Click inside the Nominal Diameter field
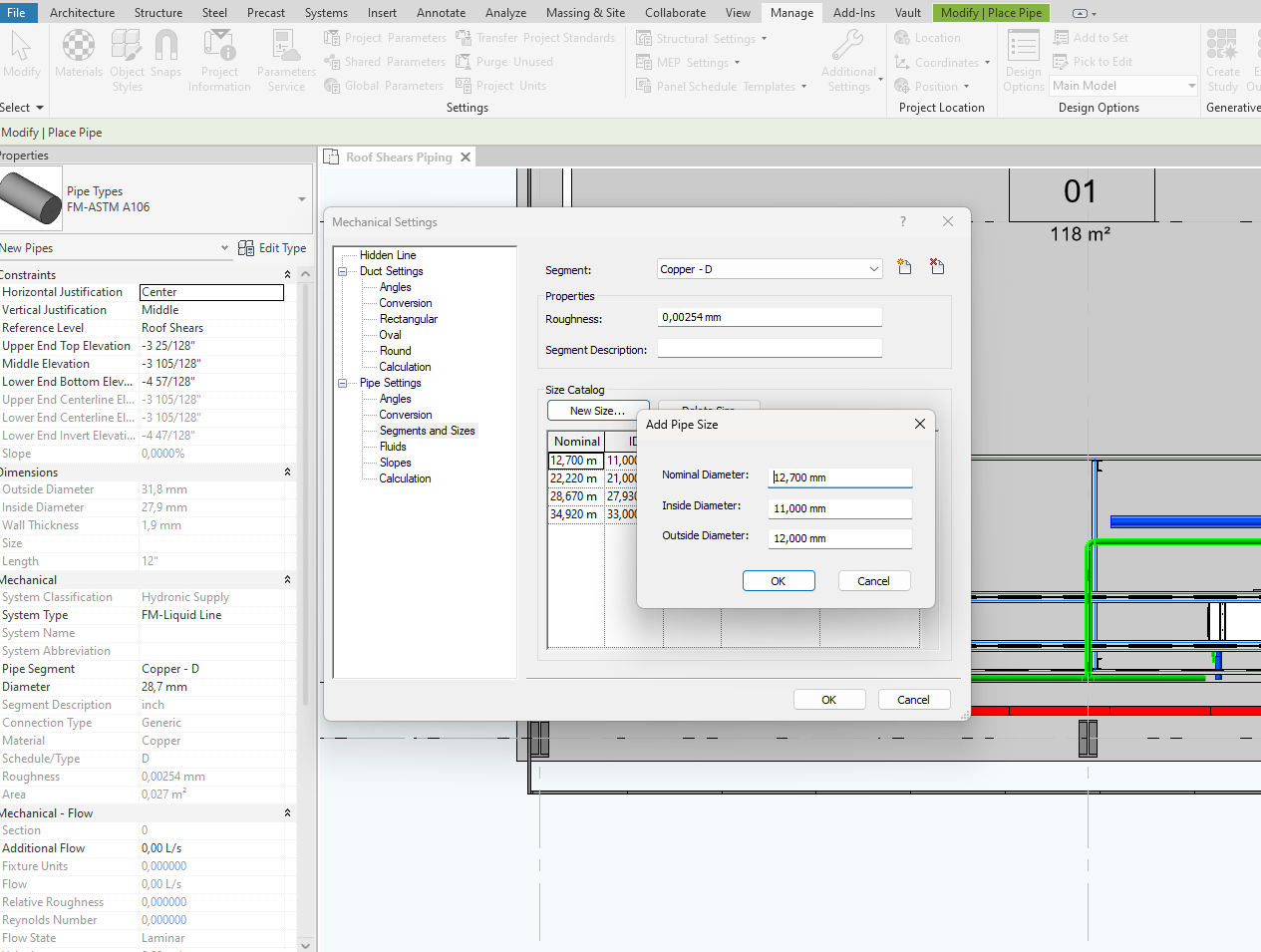 click(x=839, y=477)
